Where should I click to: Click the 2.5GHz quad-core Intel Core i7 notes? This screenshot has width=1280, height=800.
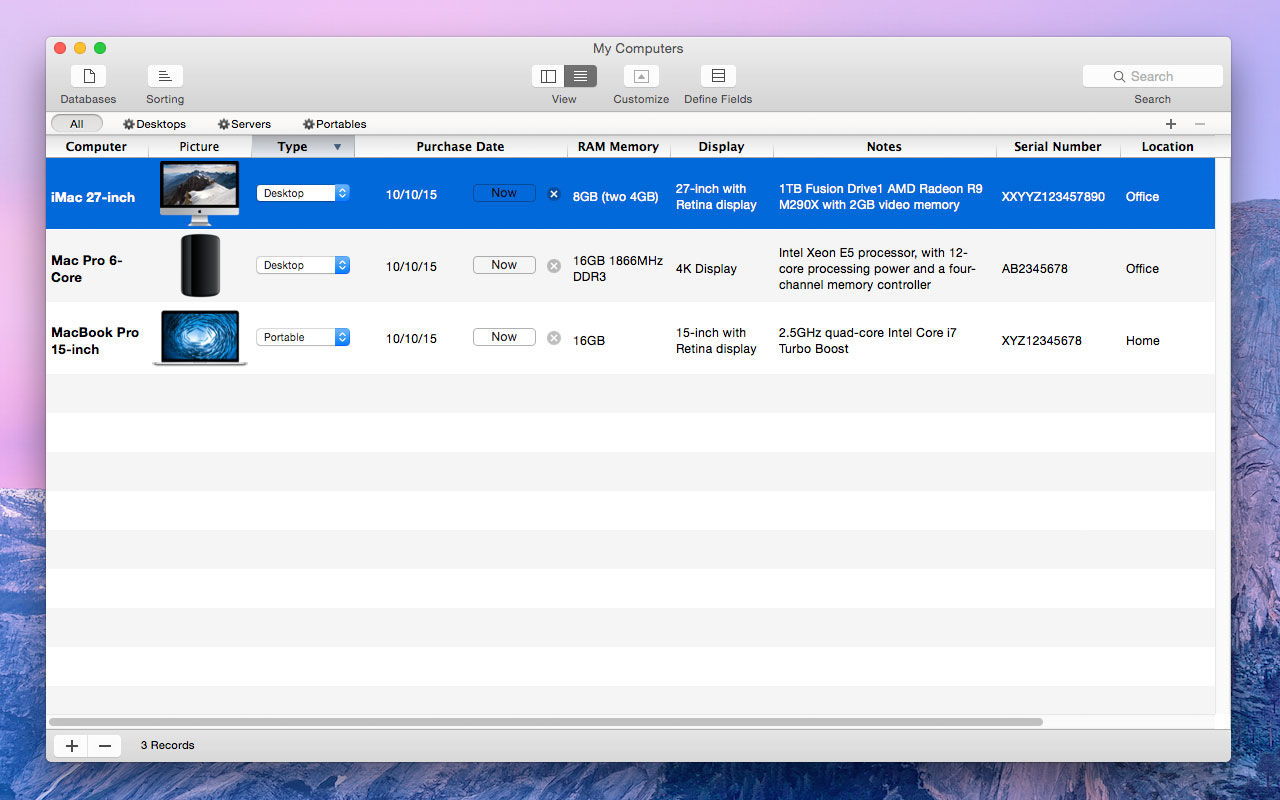(x=868, y=341)
